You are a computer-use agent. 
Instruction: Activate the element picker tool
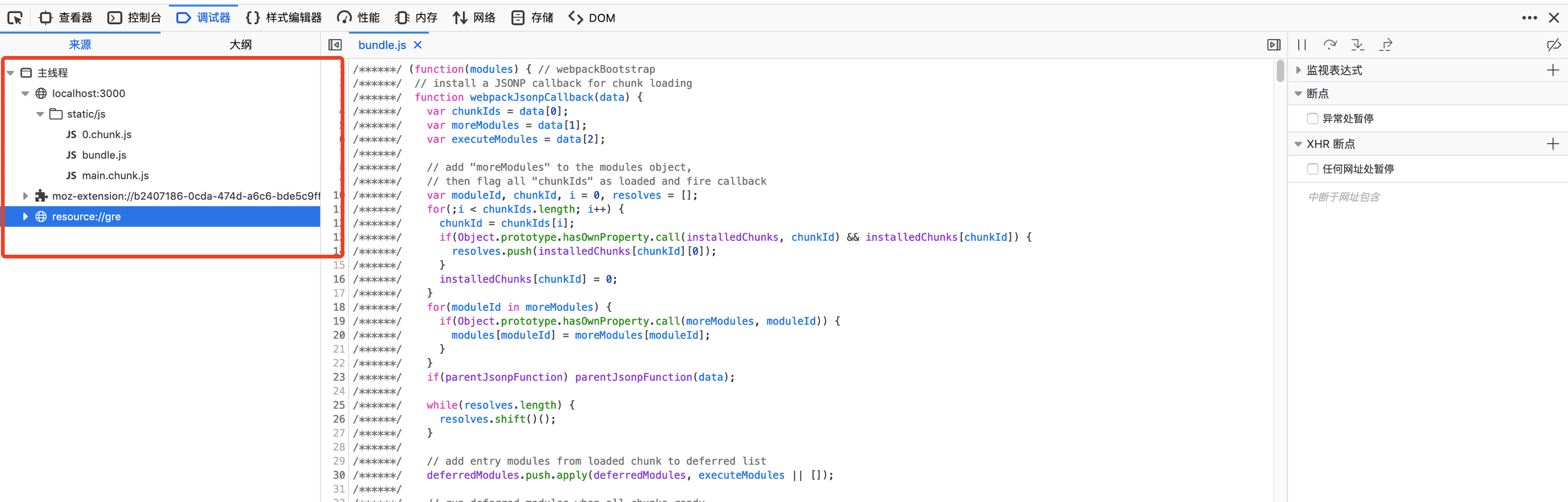coord(15,18)
